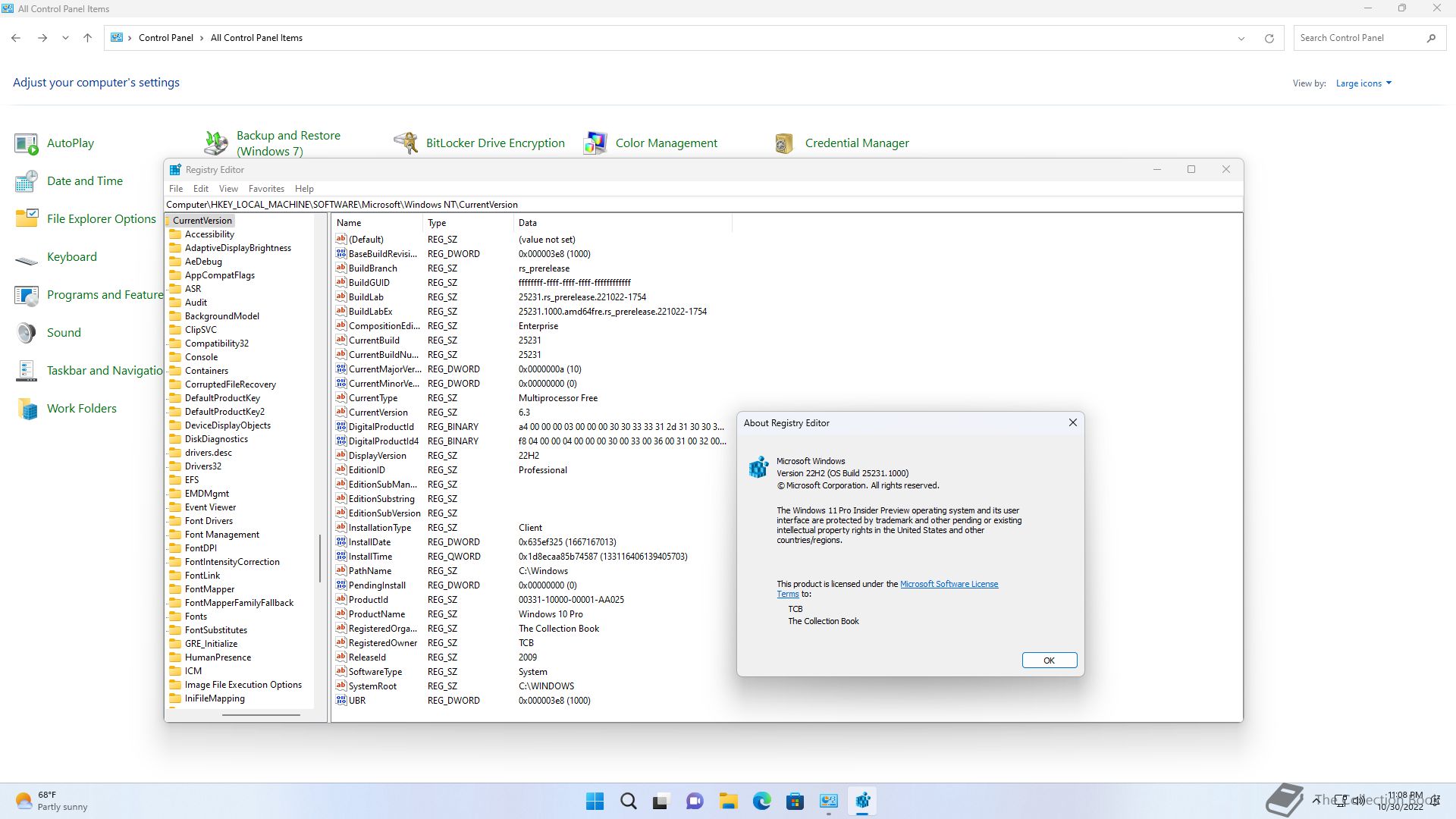Open the Registry Editor File menu

tap(176, 189)
